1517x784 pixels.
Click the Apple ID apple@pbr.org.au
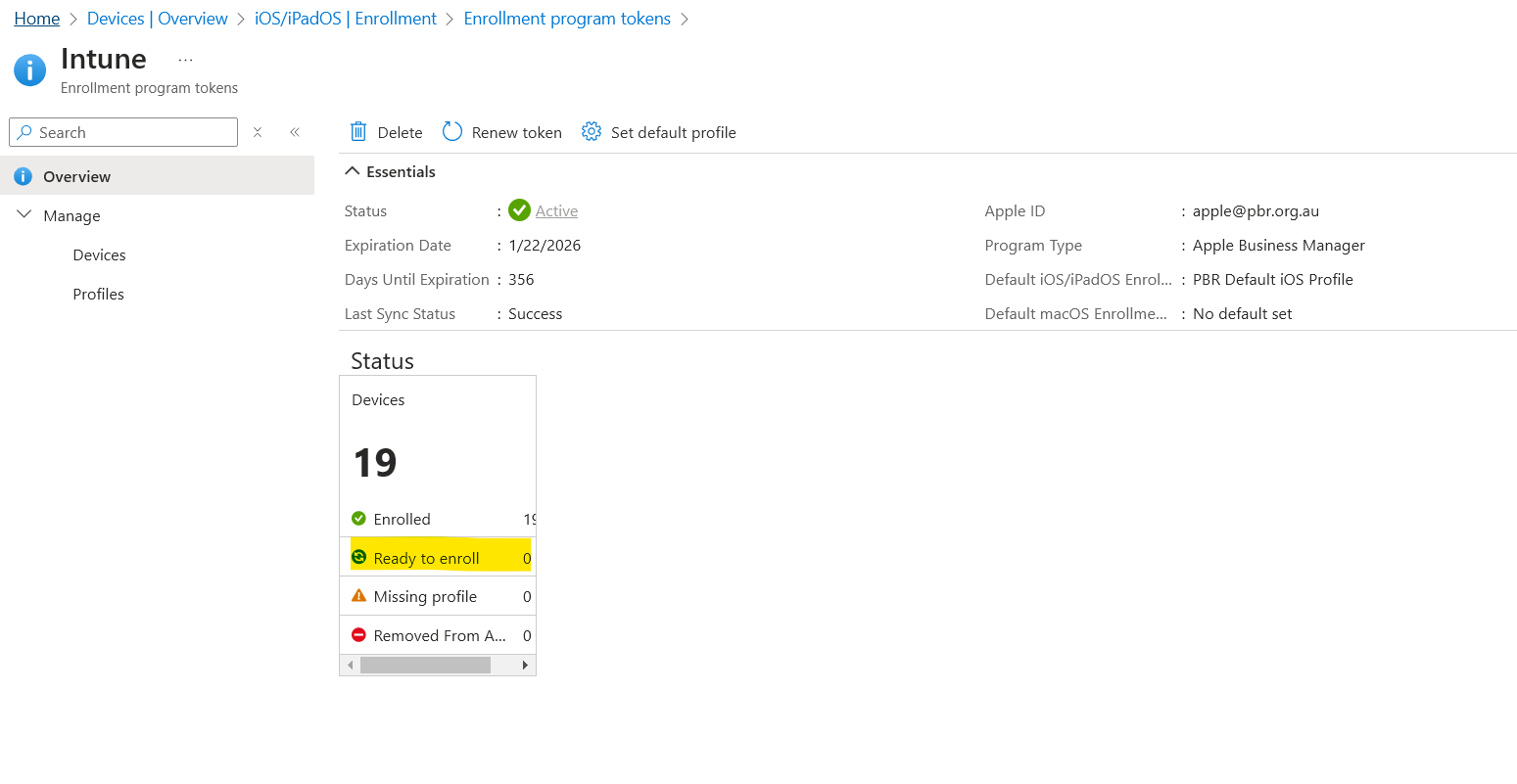[1256, 210]
